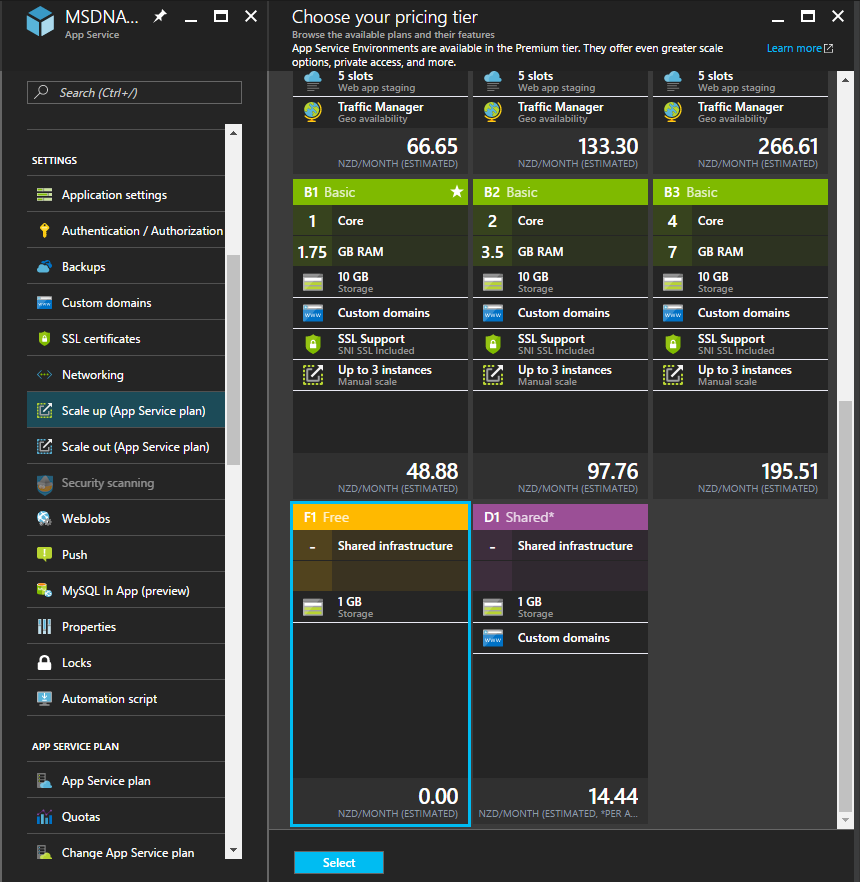
Task: Click the 'Choose your pricing tier' title
Action: pos(385,17)
